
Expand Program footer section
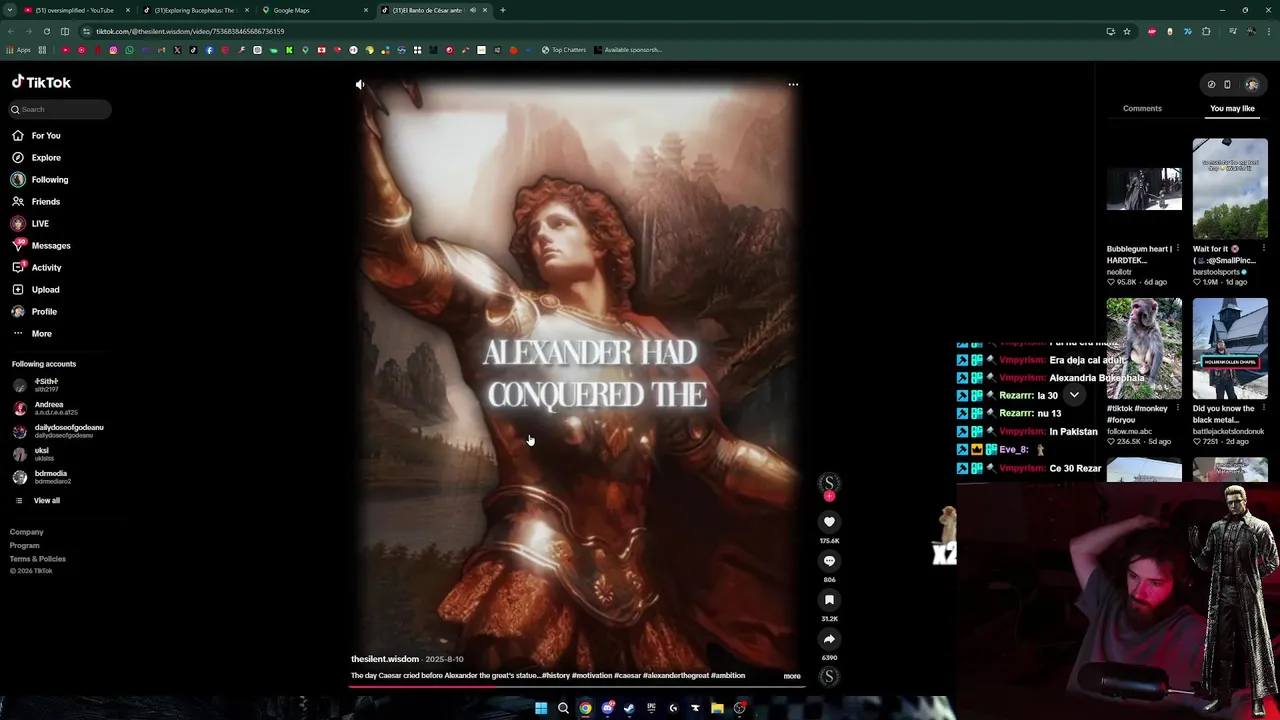pyautogui.click(x=25, y=546)
